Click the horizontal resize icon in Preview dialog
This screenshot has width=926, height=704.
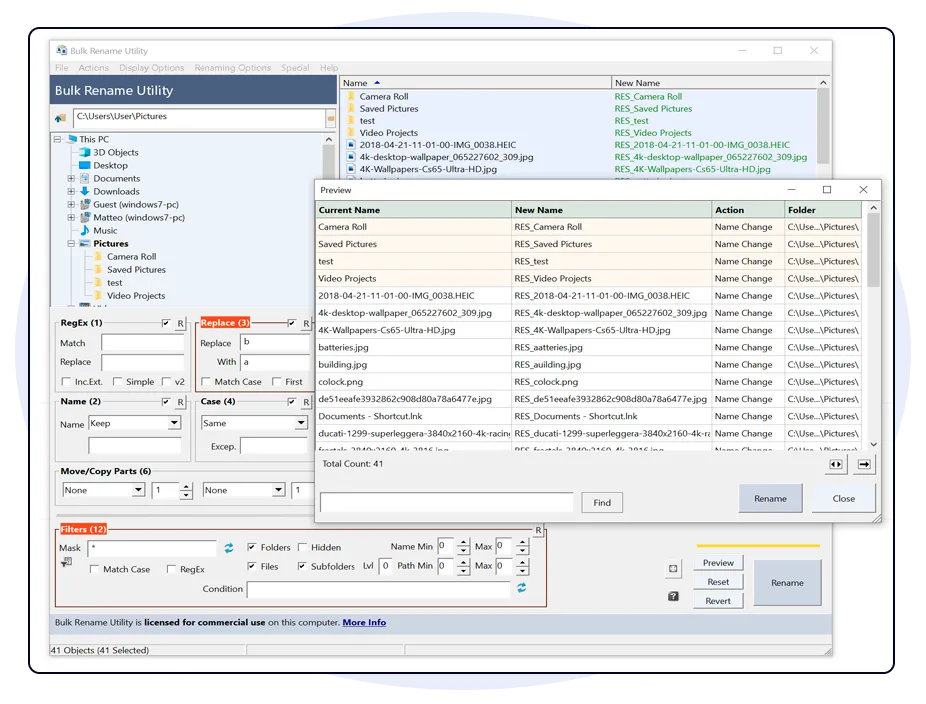(837, 464)
